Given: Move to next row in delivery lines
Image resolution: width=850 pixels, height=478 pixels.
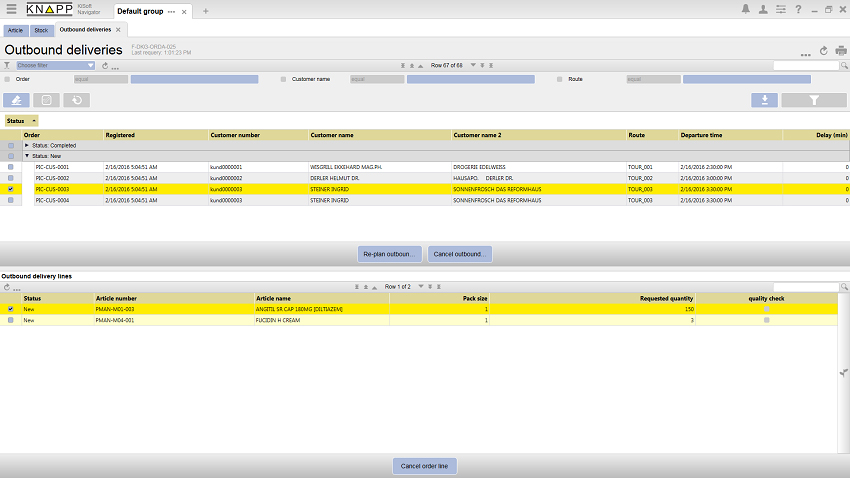Looking at the screenshot, I should point(421,286).
